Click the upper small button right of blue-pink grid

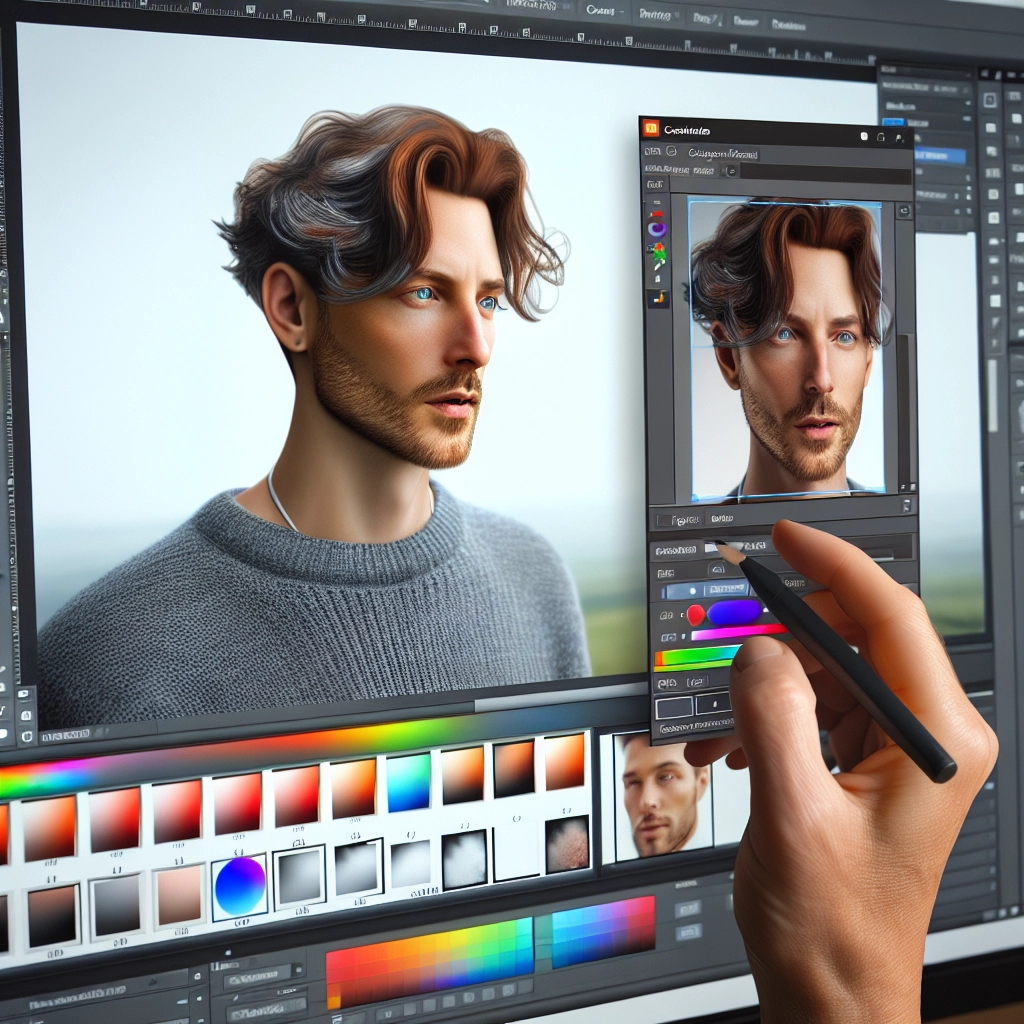click(x=688, y=908)
